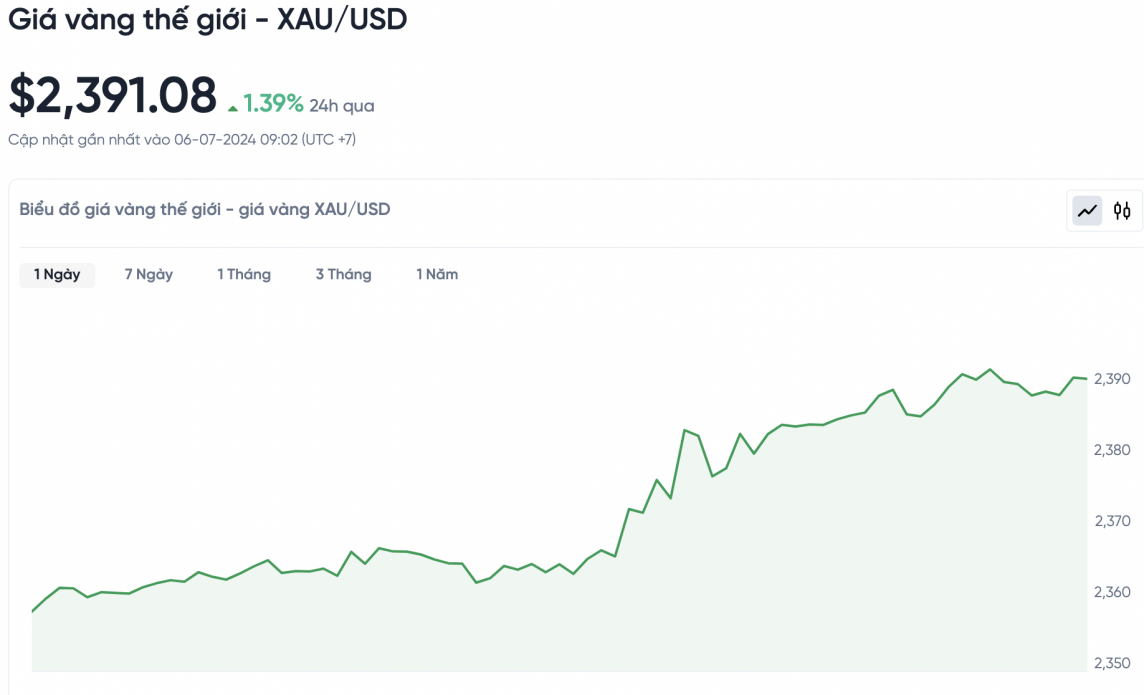Select the 1 Ngày time range
This screenshot has height=695, width=1144.
pyautogui.click(x=57, y=274)
